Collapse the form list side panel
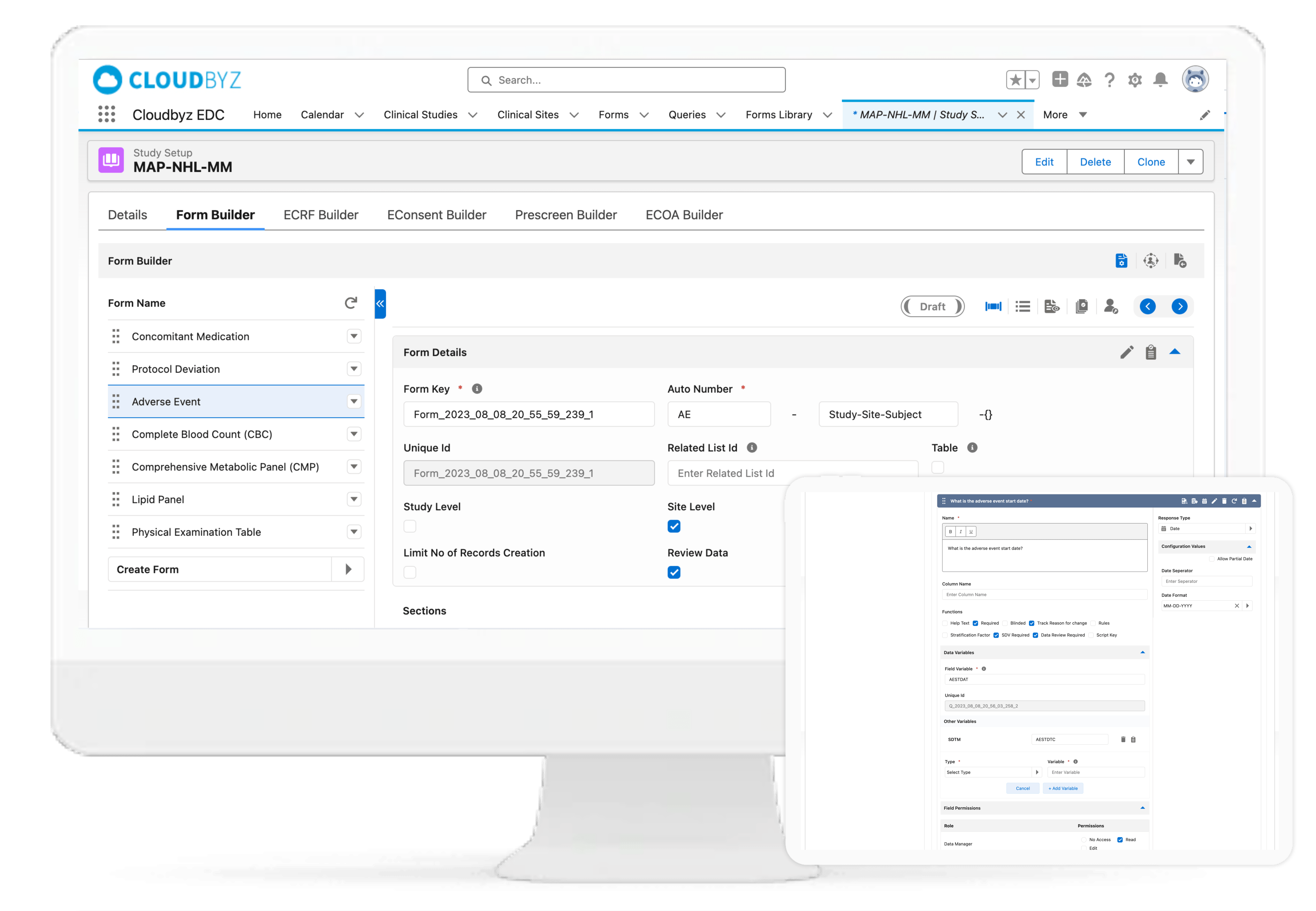This screenshot has width=1316, height=911. (x=380, y=304)
